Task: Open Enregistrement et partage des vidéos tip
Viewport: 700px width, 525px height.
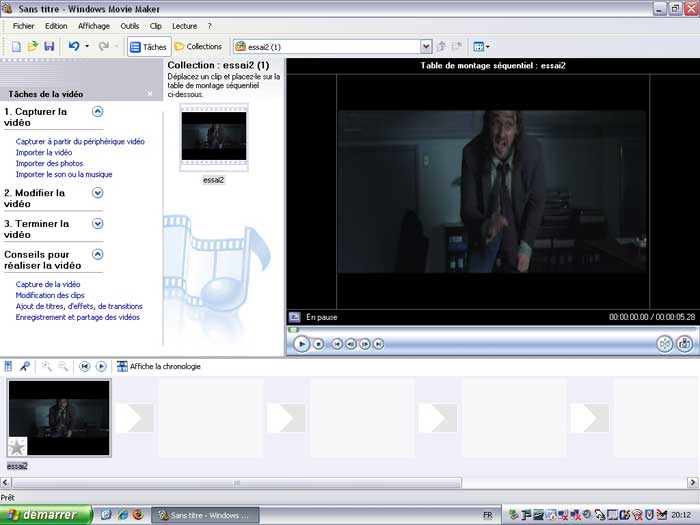Action: click(78, 317)
